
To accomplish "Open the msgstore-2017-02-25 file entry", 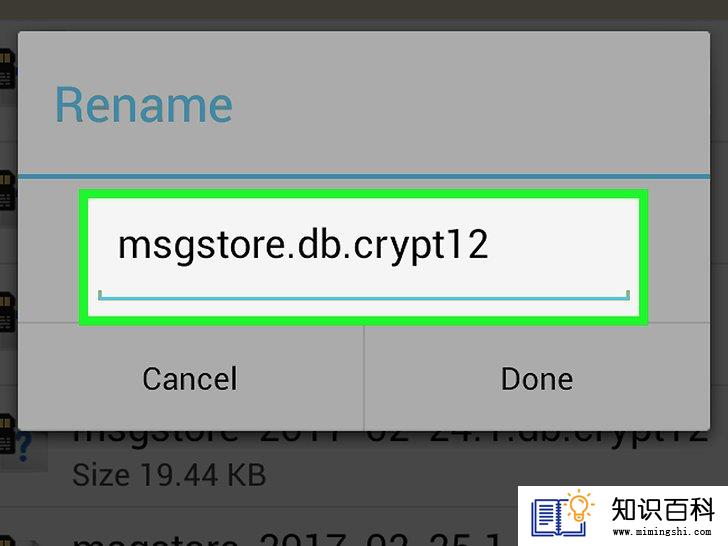I will (288, 540).
